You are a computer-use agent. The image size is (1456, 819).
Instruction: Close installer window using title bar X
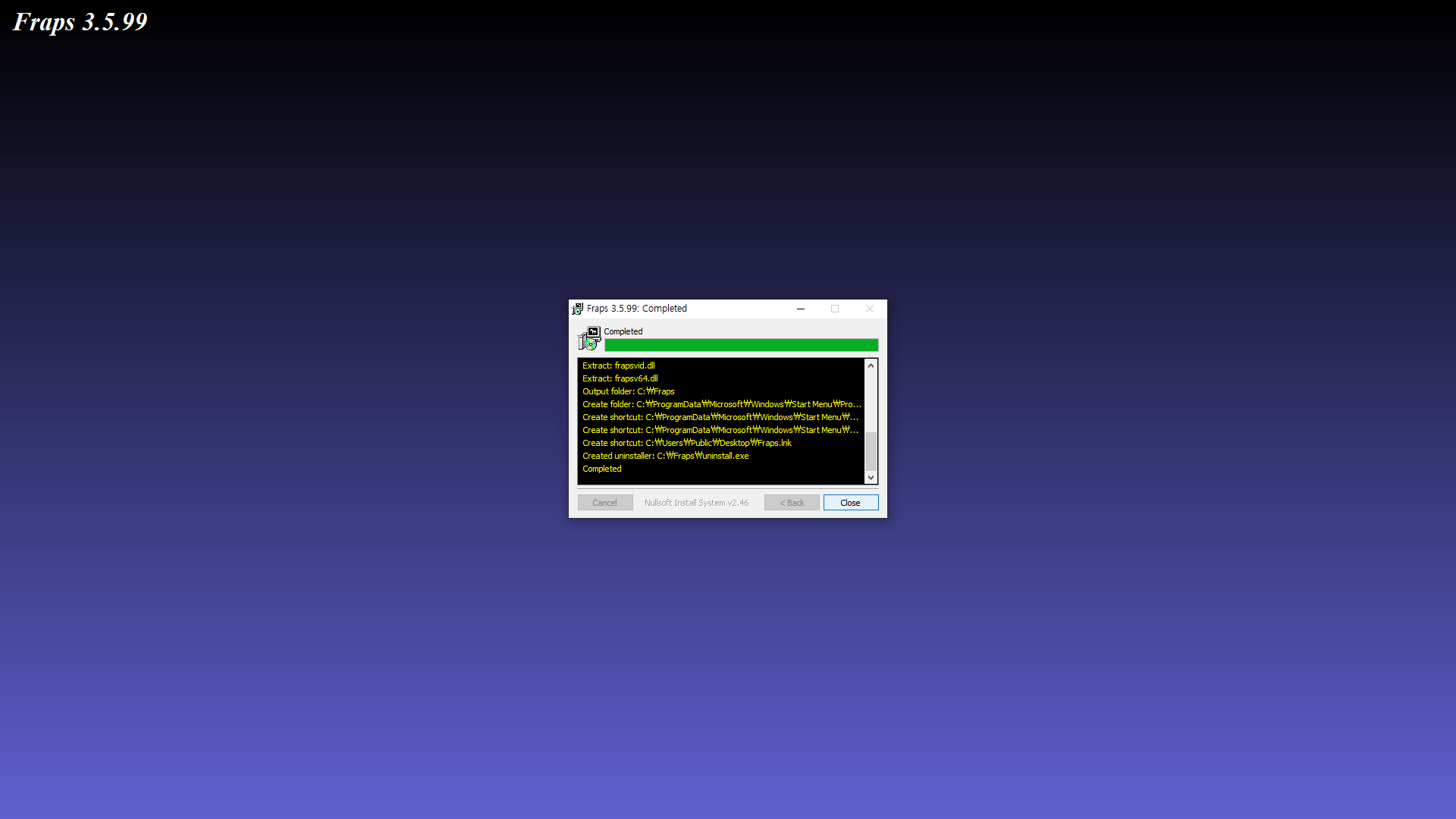(870, 309)
